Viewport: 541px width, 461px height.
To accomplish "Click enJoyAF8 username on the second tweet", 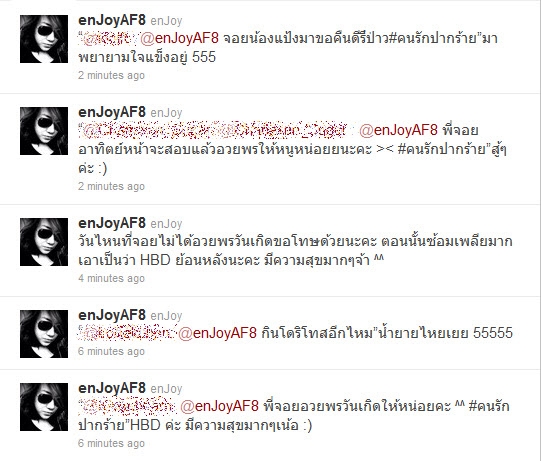I will (112, 112).
